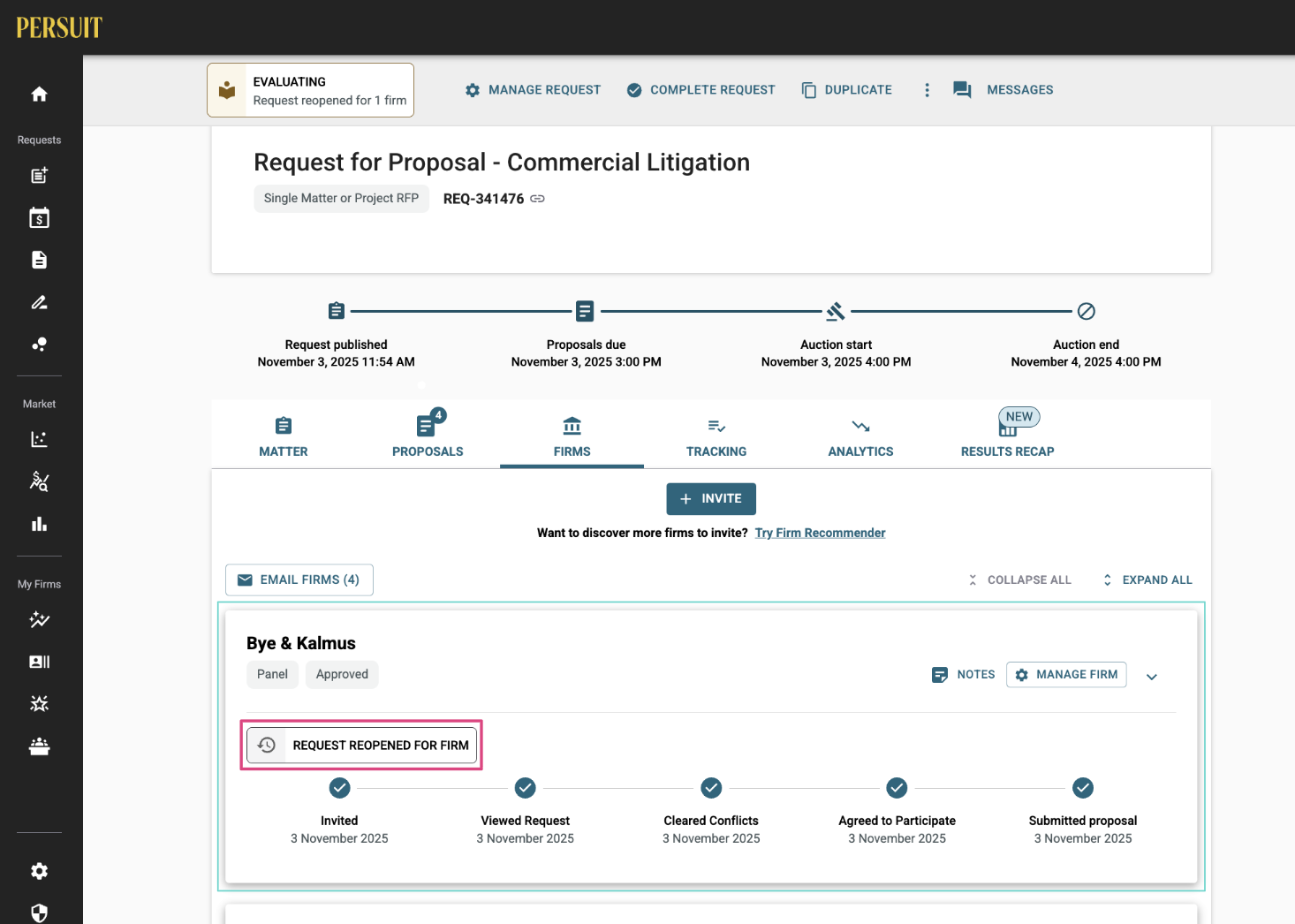Open the bubble chart icon under Requests

pos(39,345)
